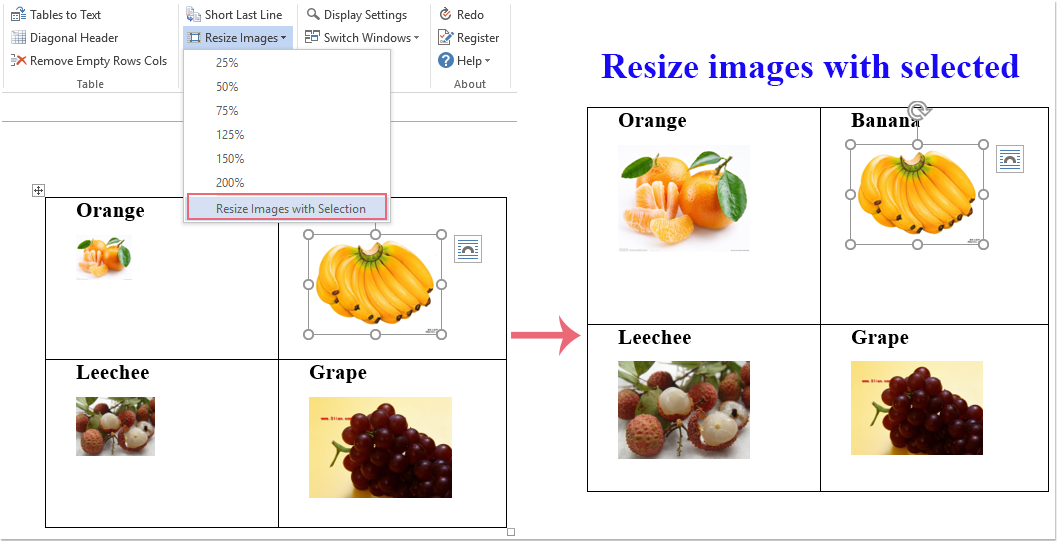
Task: Click the Register icon
Action: click(x=446, y=38)
